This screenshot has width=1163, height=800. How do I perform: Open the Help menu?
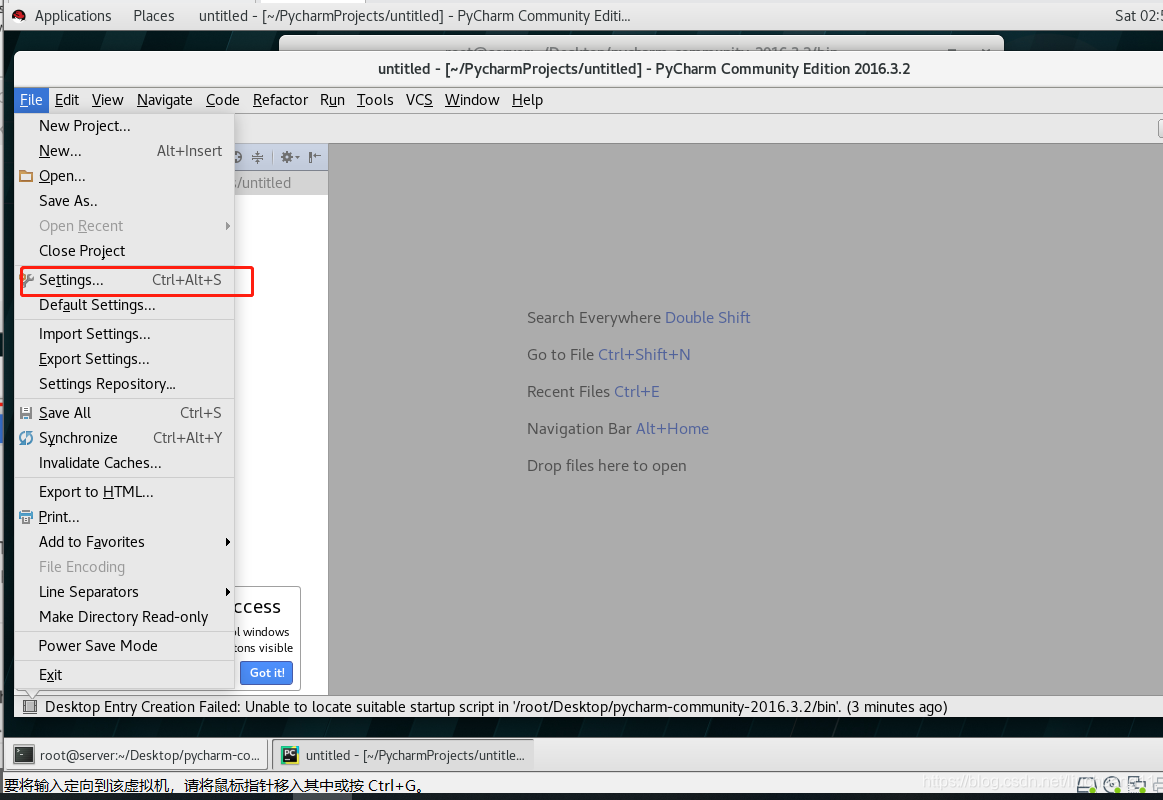point(527,100)
